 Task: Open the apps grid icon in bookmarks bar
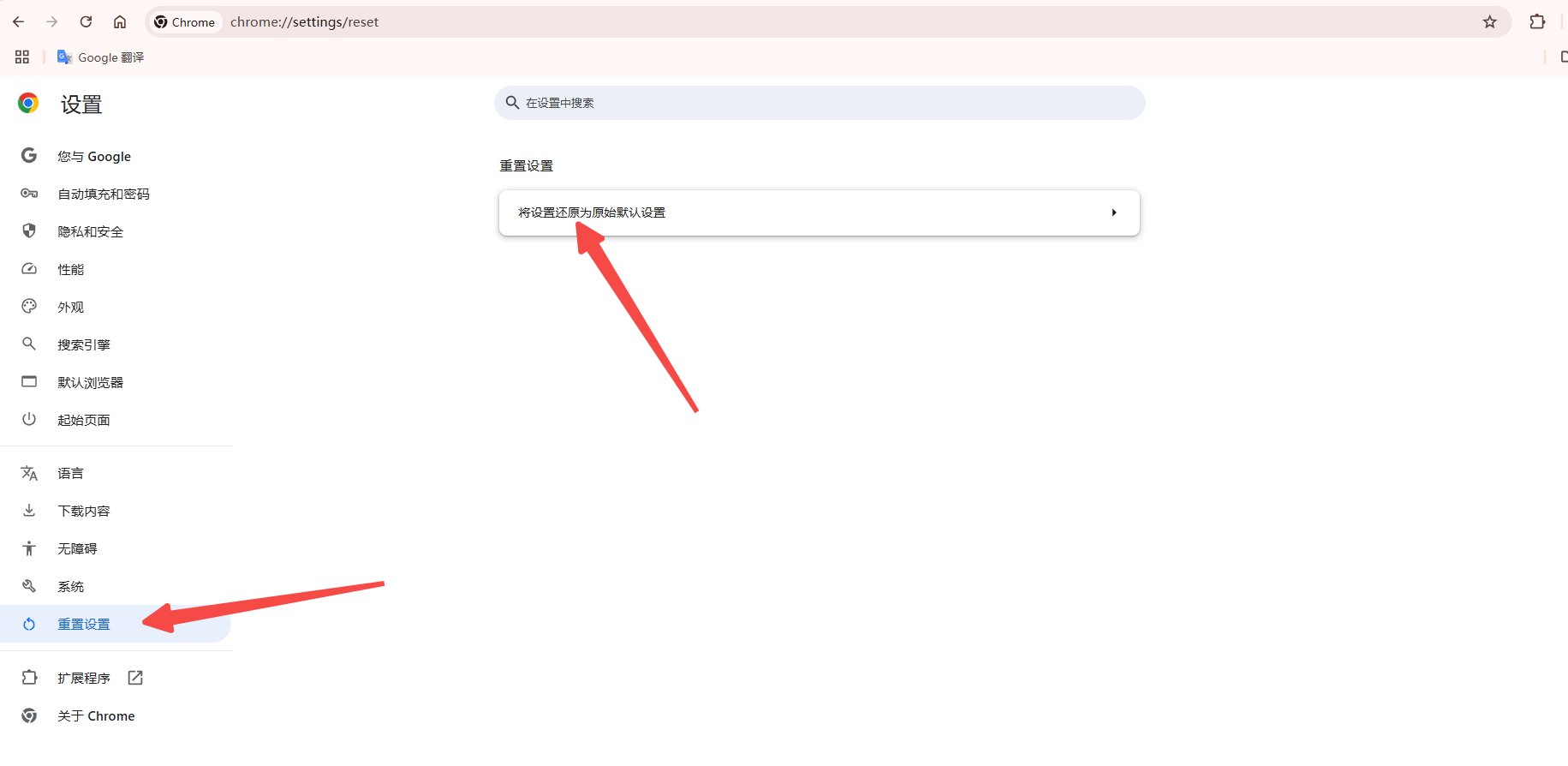(22, 57)
